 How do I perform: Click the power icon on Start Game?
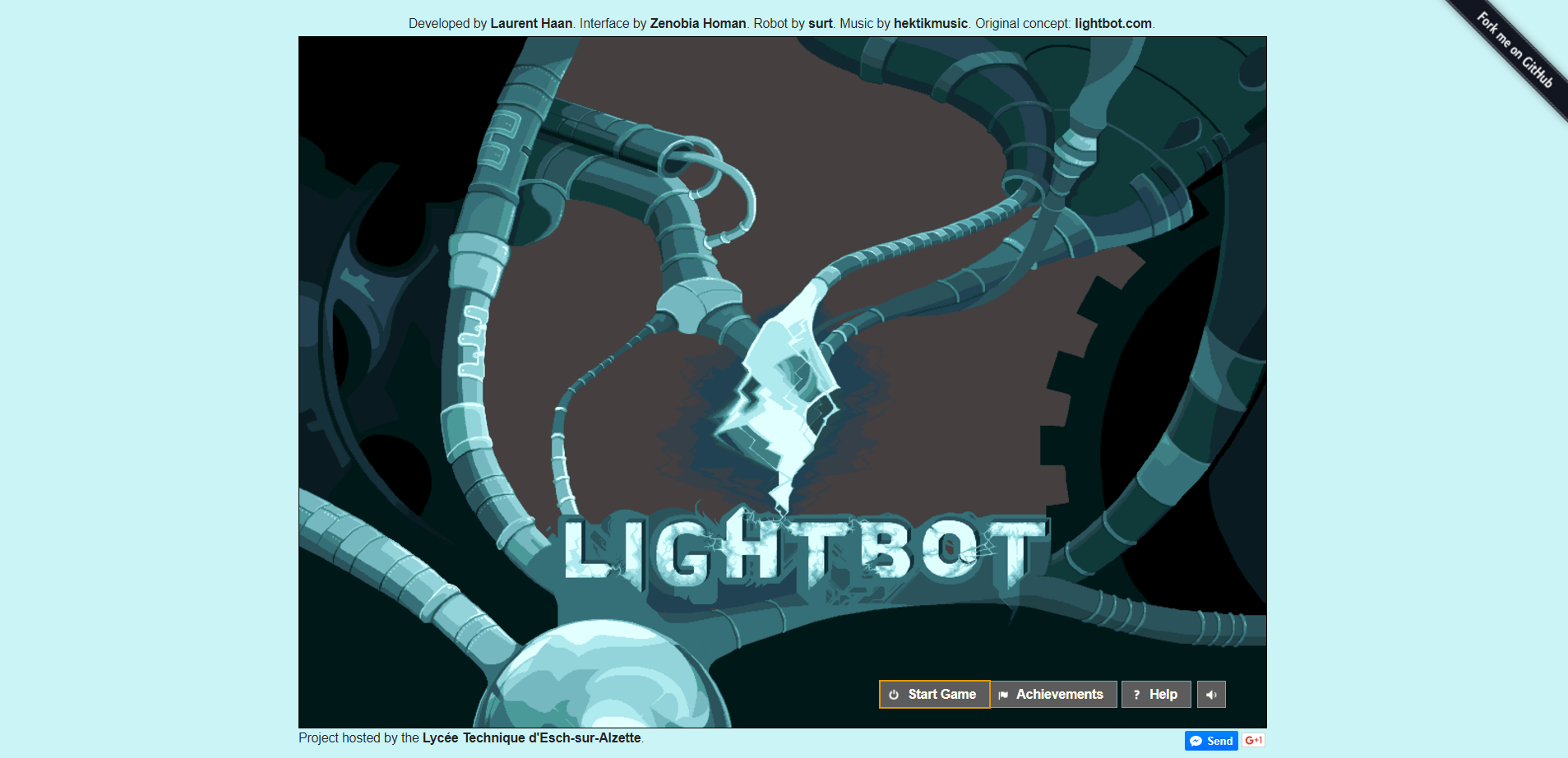(x=894, y=693)
